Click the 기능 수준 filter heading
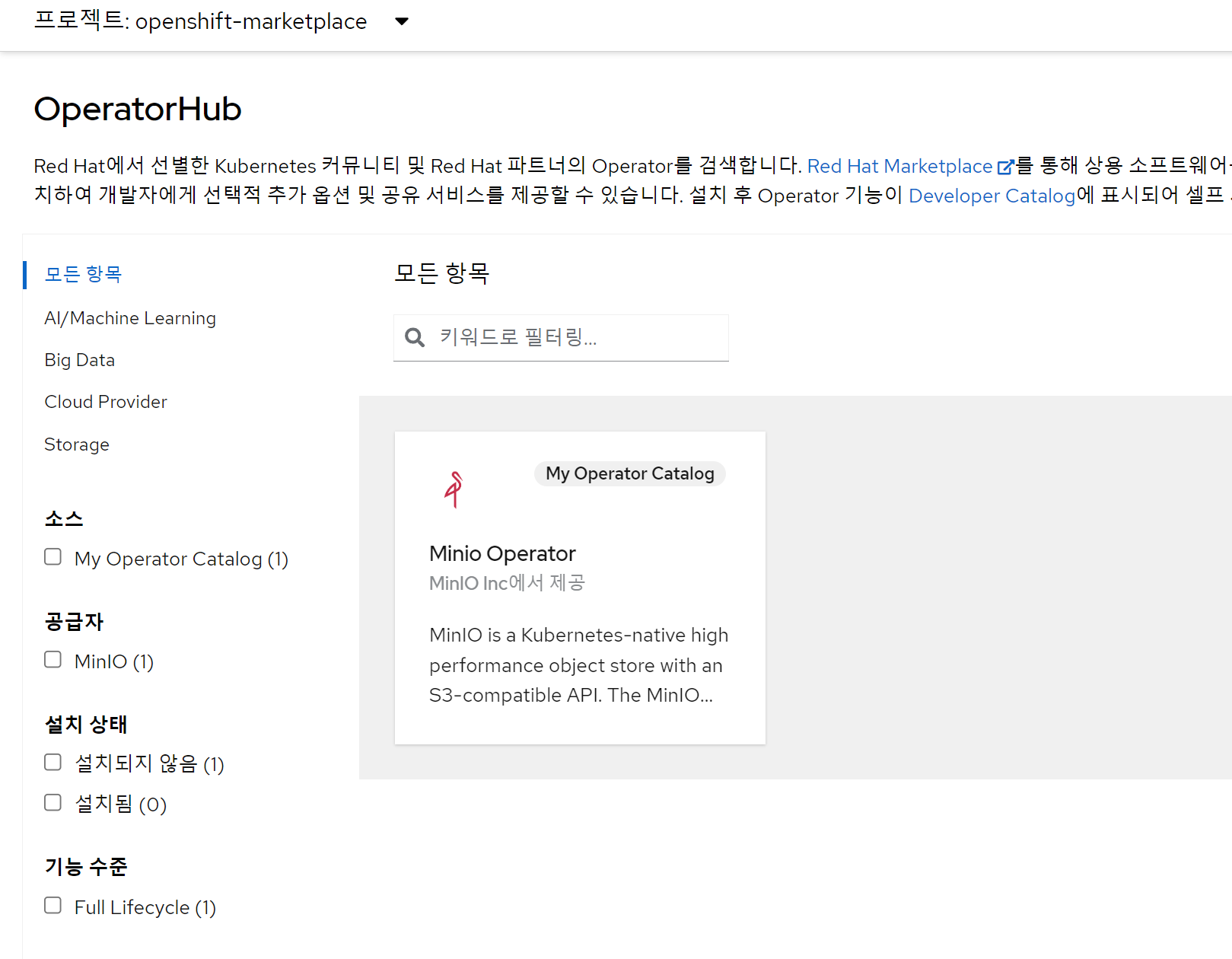The image size is (1232, 959). pyautogui.click(x=86, y=867)
